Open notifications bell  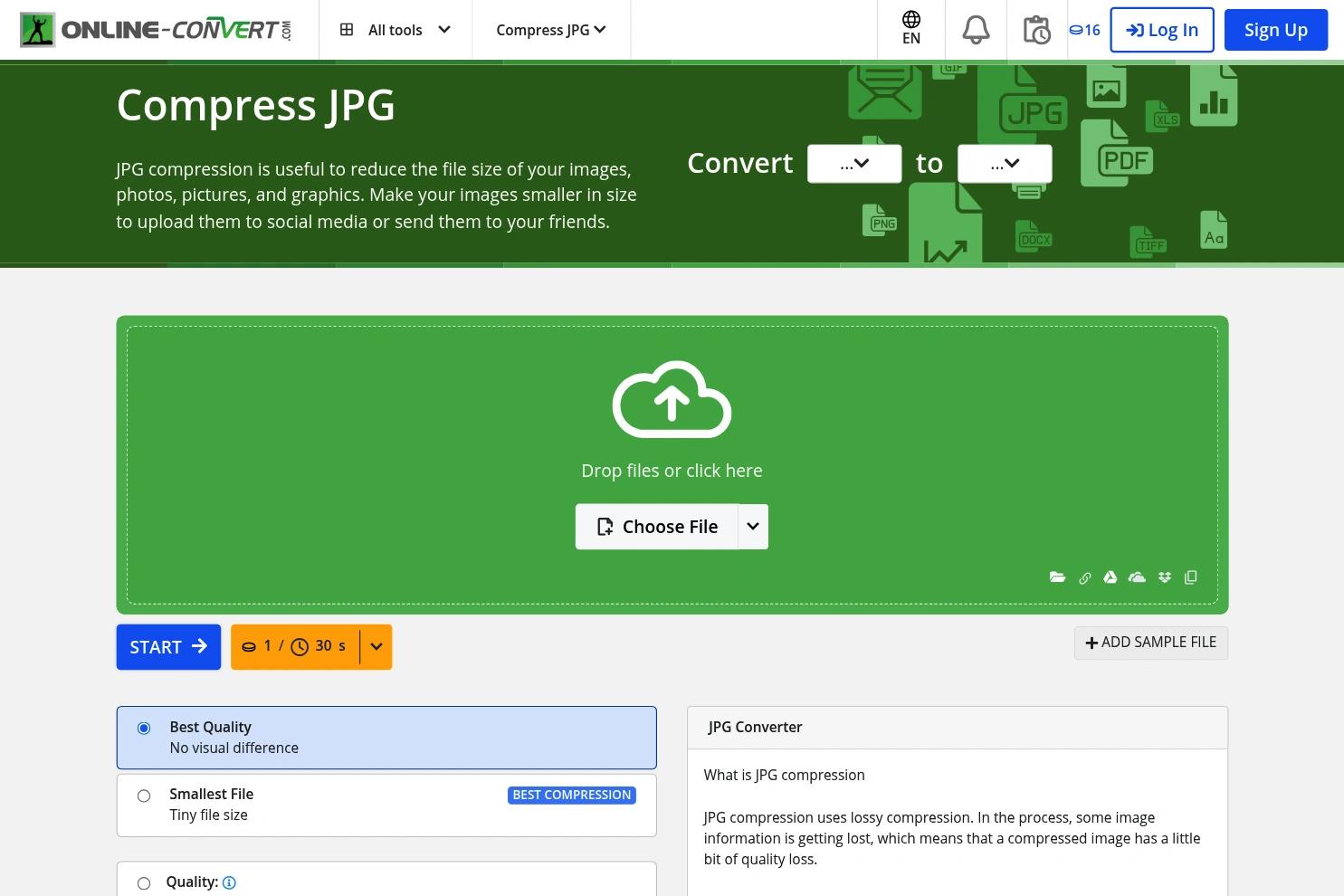point(976,30)
